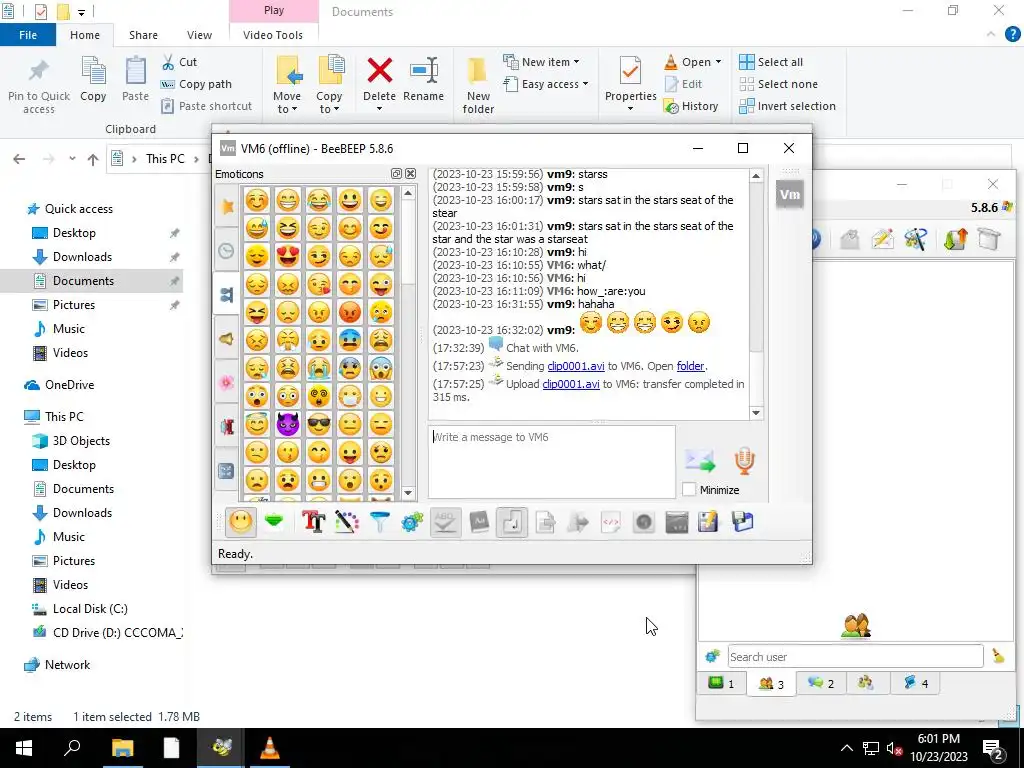
Task: Switch to the View ribbon tab
Action: point(199,35)
